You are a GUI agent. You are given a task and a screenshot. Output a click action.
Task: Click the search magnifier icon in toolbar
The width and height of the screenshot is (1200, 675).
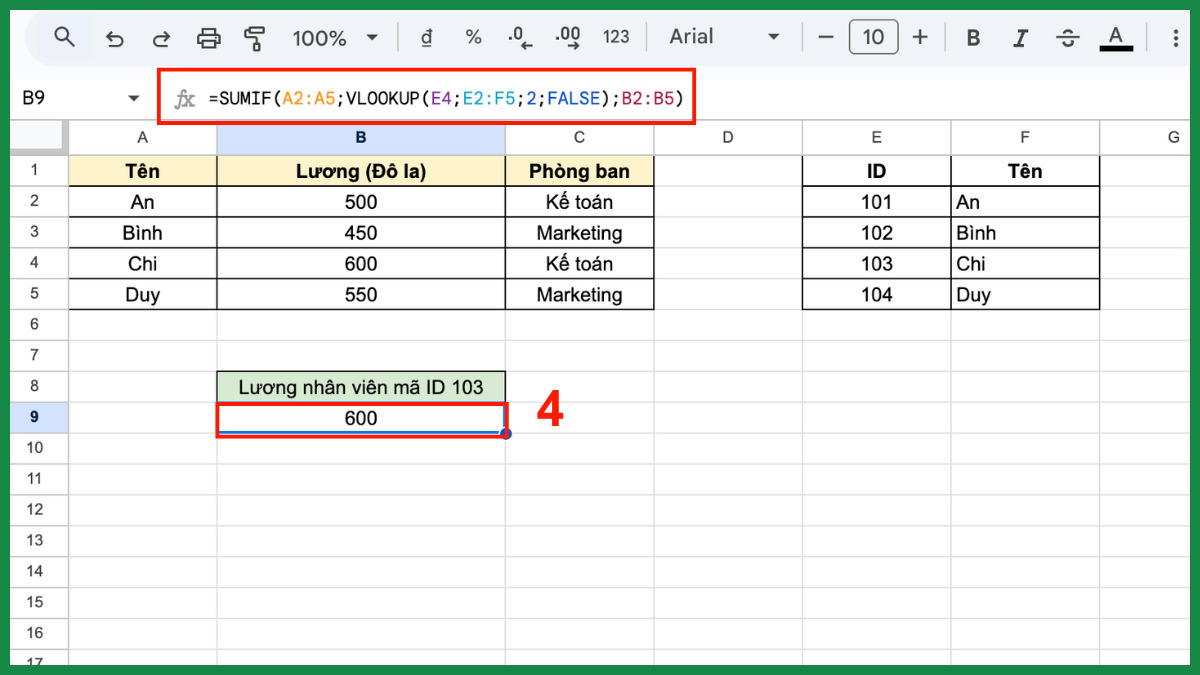65,38
